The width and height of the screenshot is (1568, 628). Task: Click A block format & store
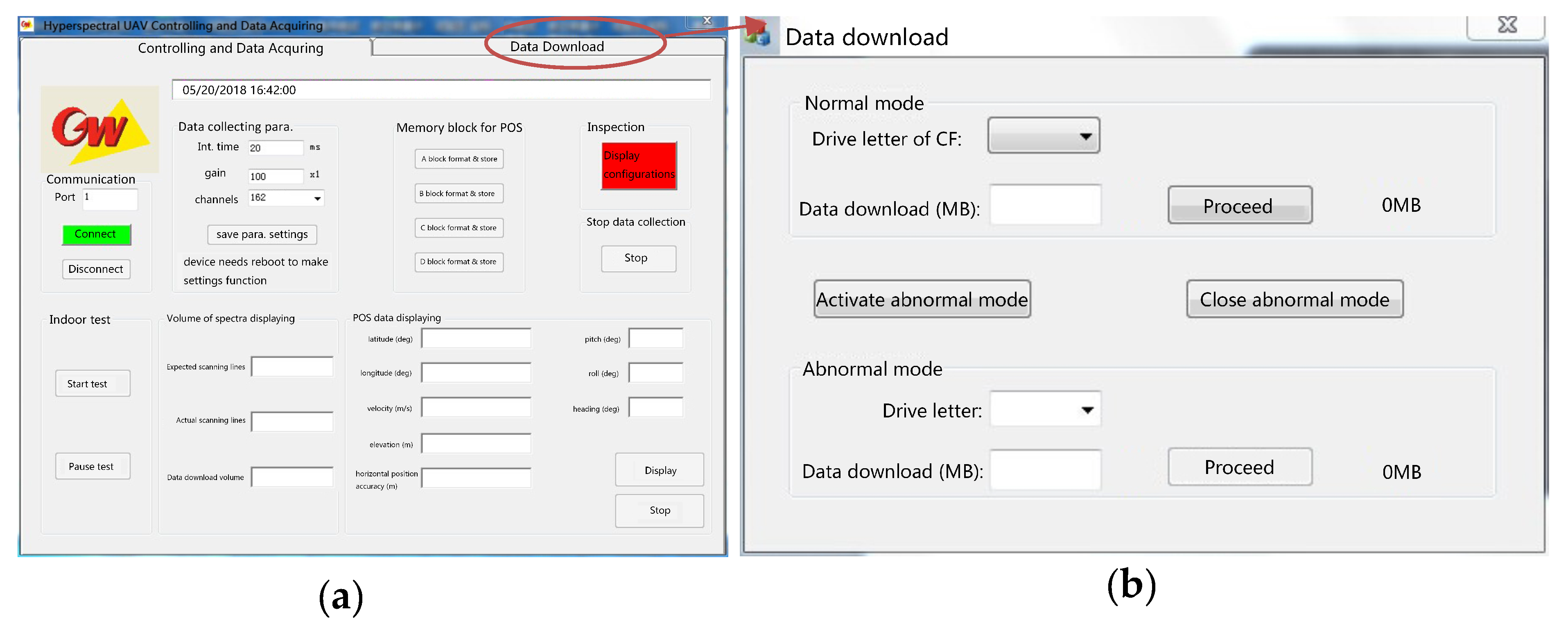click(459, 159)
